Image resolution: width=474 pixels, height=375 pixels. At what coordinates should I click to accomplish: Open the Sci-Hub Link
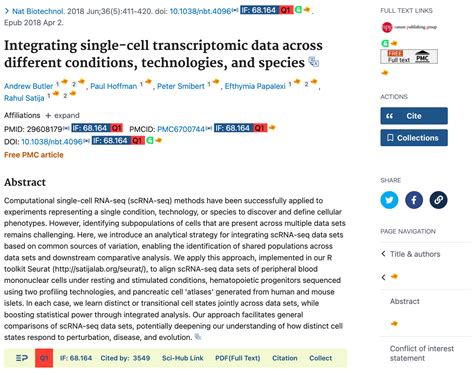tap(183, 358)
